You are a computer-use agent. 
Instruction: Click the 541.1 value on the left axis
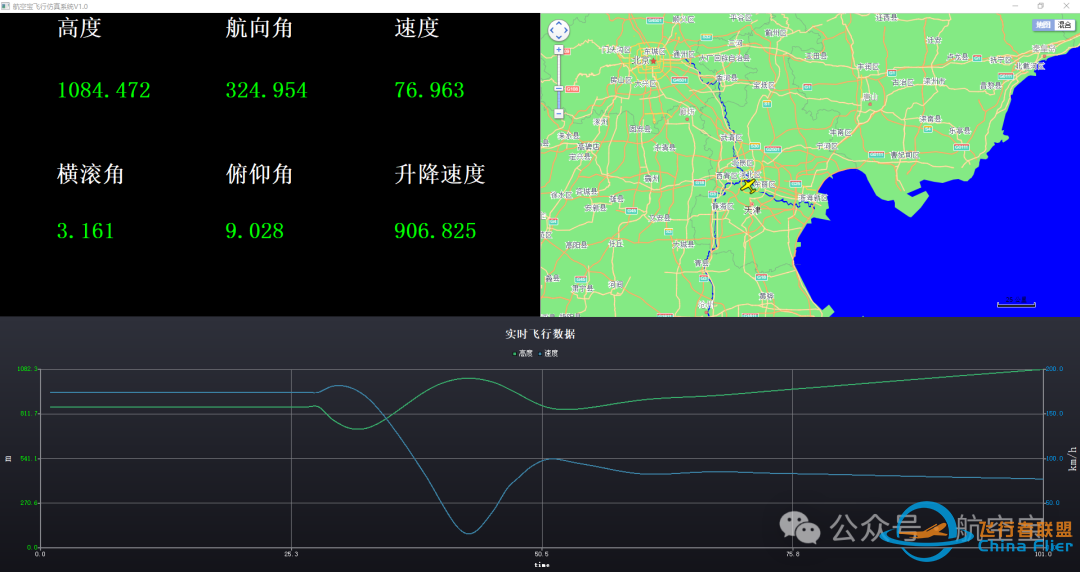pyautogui.click(x=29, y=458)
